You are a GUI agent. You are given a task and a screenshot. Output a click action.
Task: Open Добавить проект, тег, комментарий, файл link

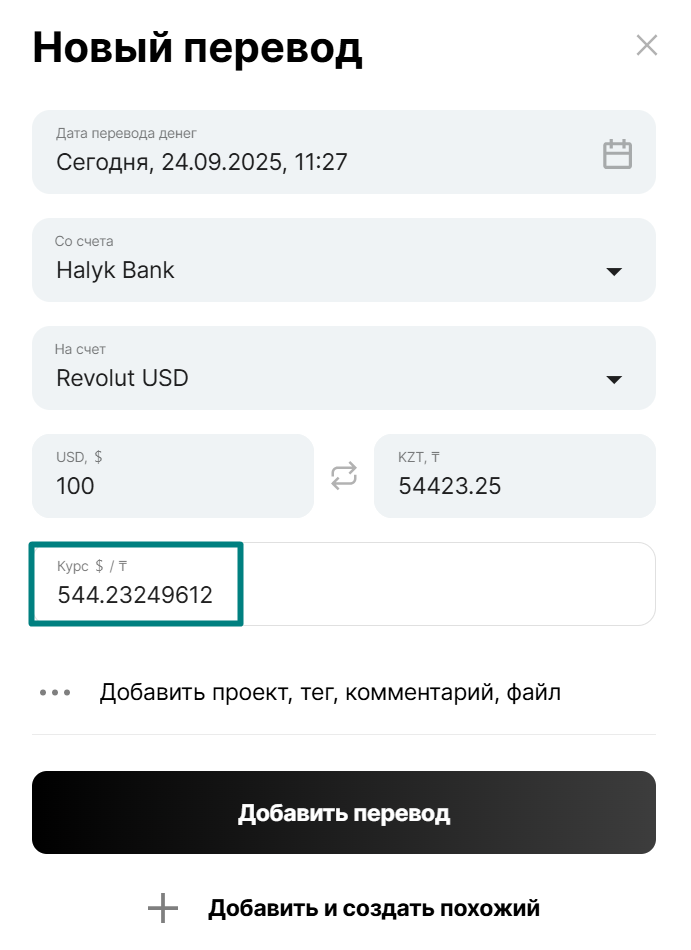[x=330, y=692]
